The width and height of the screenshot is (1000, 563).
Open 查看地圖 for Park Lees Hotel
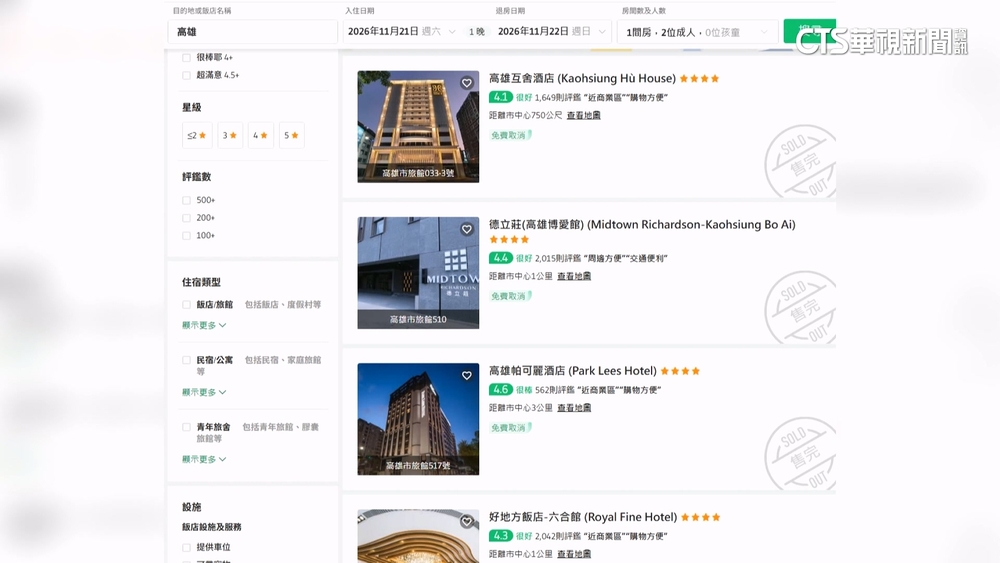(574, 407)
